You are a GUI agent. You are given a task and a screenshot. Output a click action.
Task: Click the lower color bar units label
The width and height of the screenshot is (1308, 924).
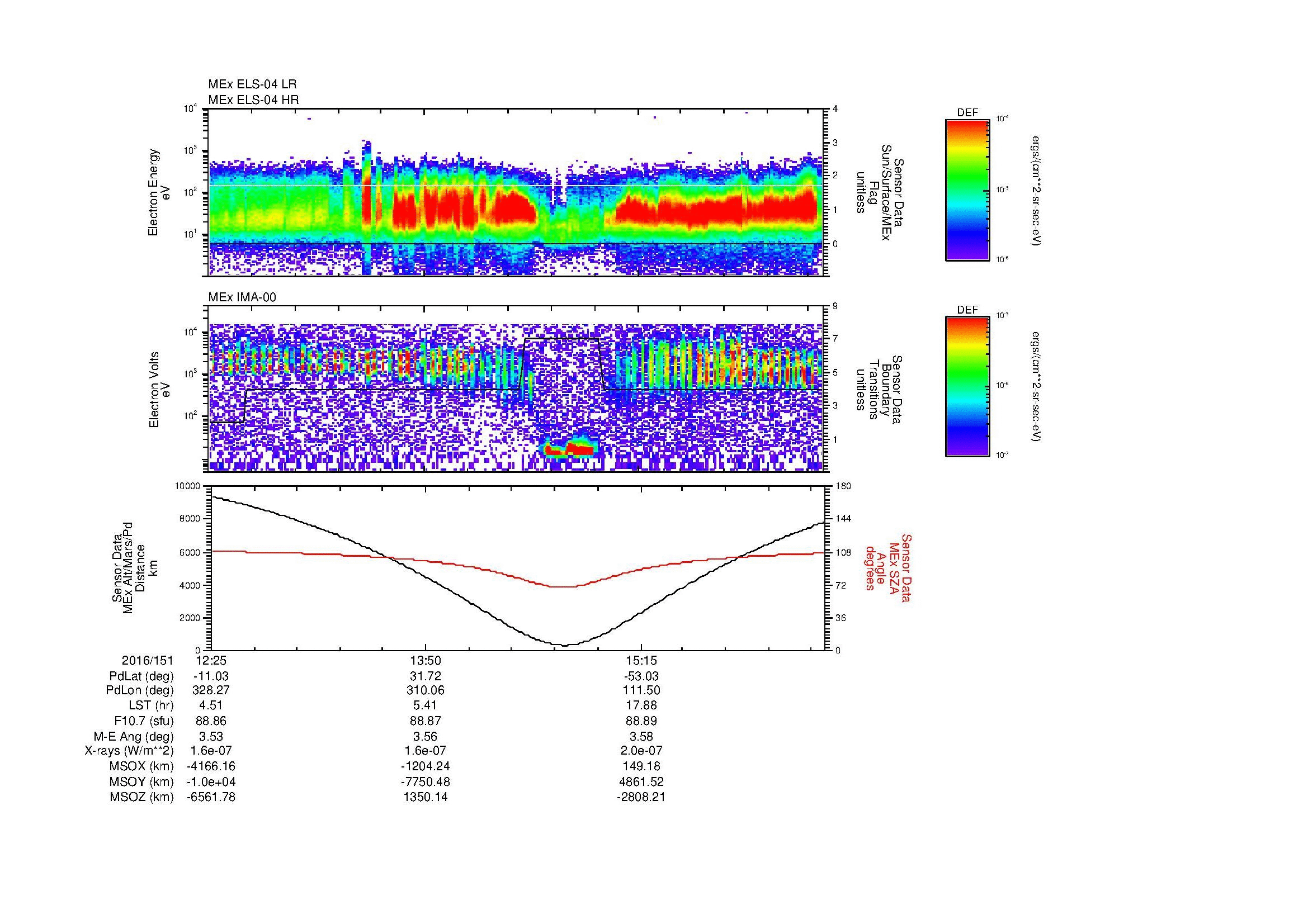click(1036, 387)
